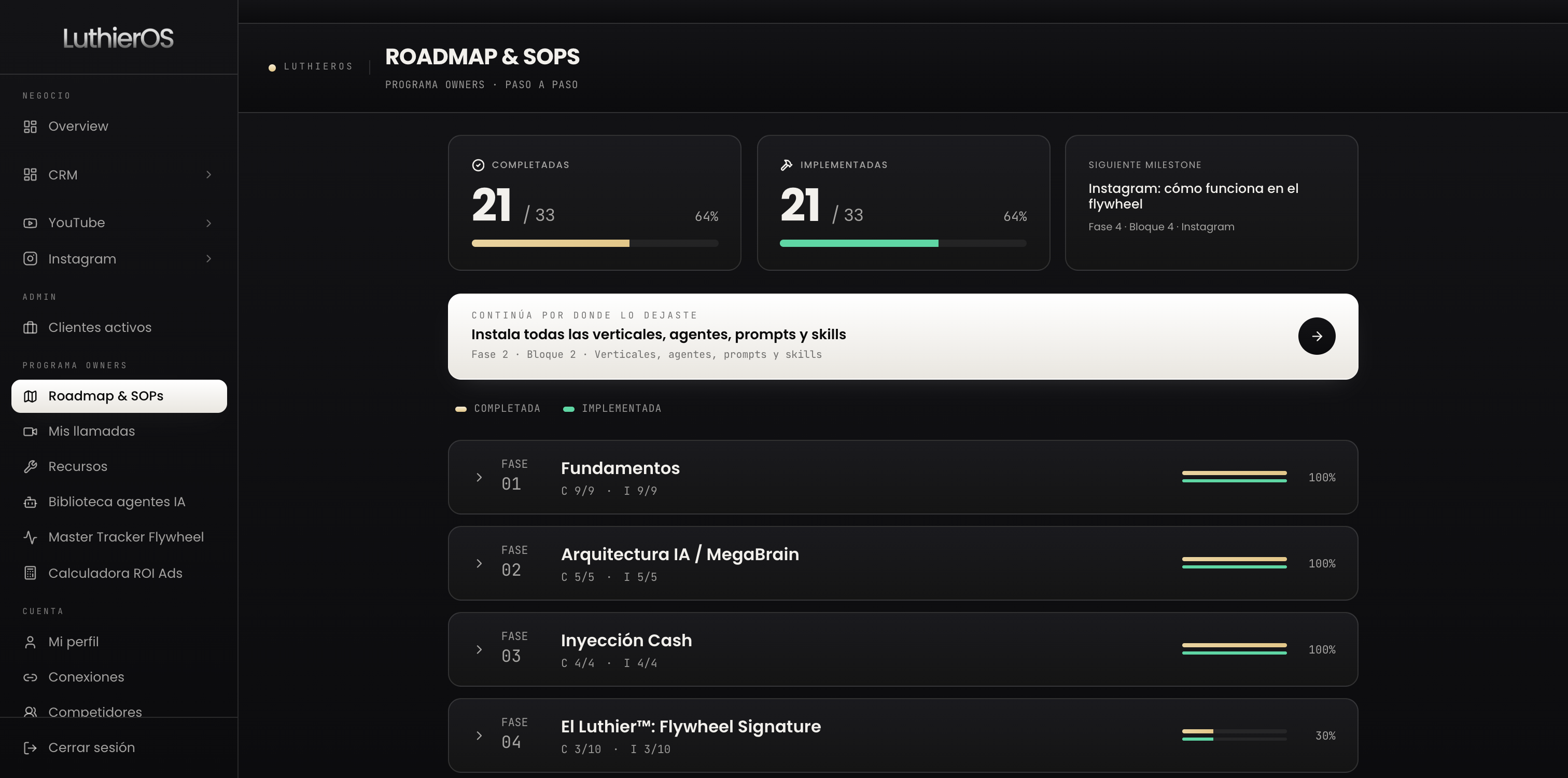This screenshot has height=778, width=1568.
Task: Click the Completadas checkmark circle icon
Action: click(478, 165)
